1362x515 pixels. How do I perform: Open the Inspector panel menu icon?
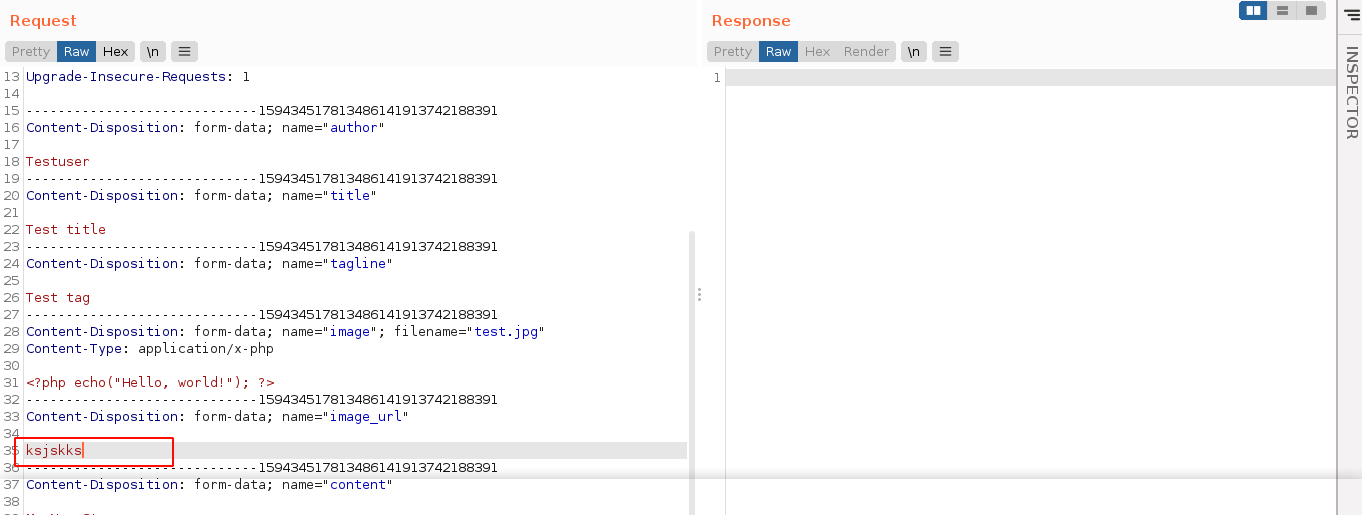click(x=1351, y=12)
